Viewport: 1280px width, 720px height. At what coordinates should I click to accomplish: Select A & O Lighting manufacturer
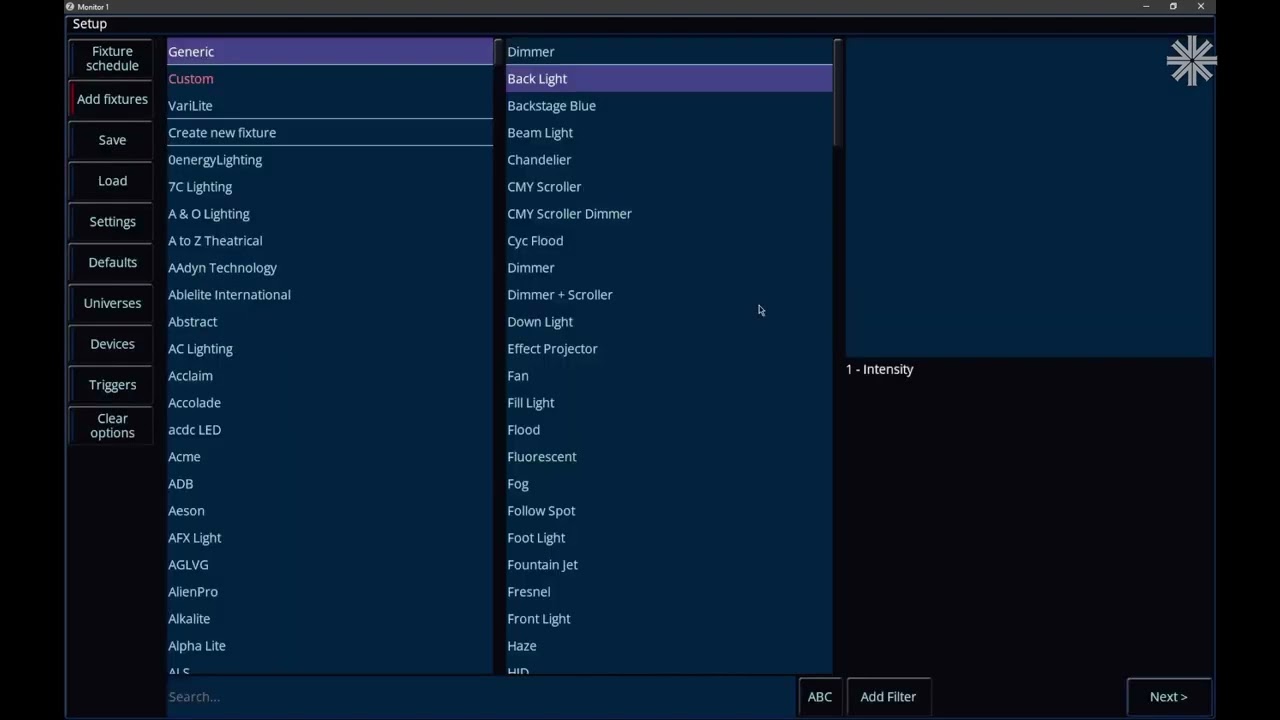(x=330, y=214)
